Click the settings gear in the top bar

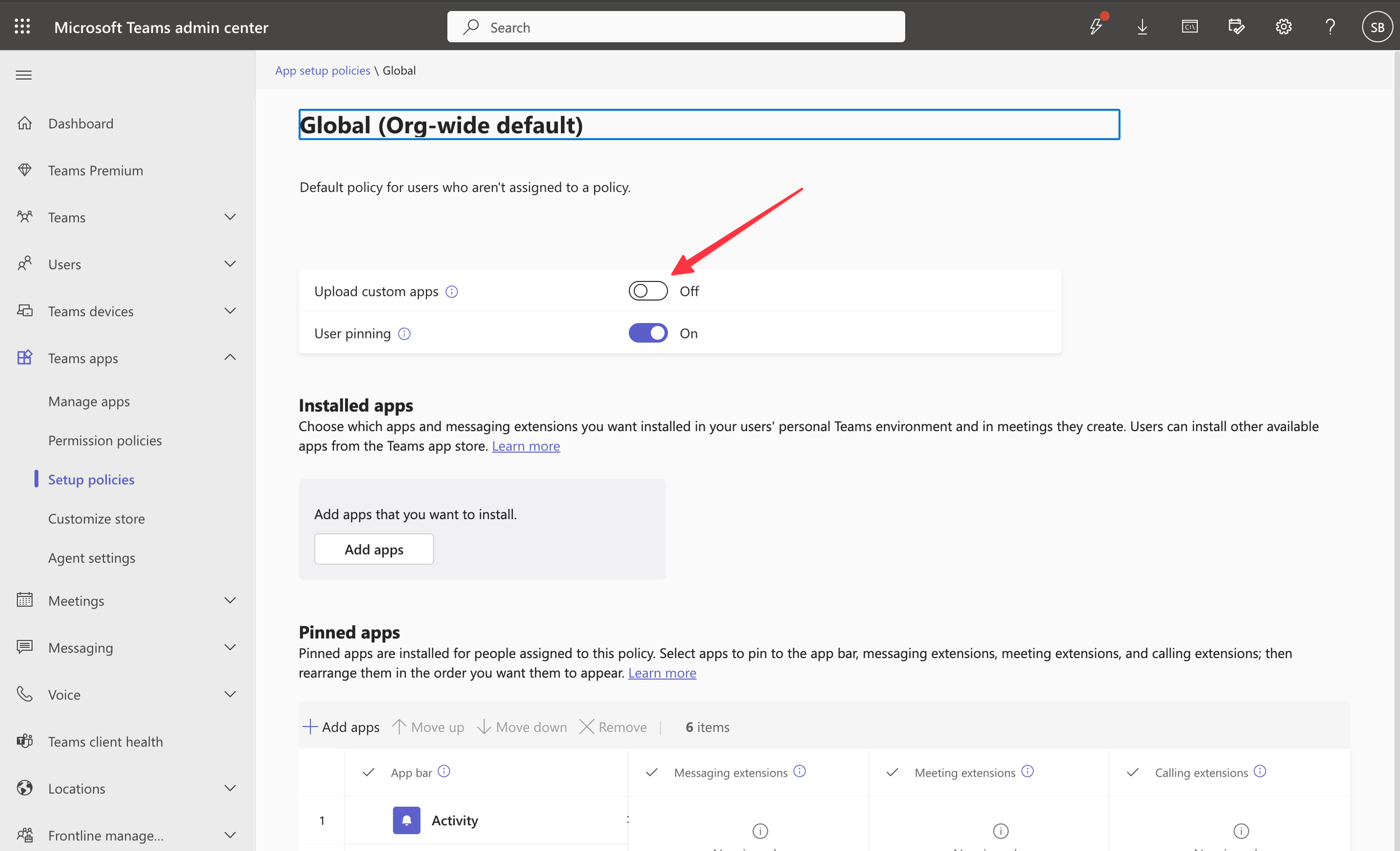pyautogui.click(x=1283, y=26)
